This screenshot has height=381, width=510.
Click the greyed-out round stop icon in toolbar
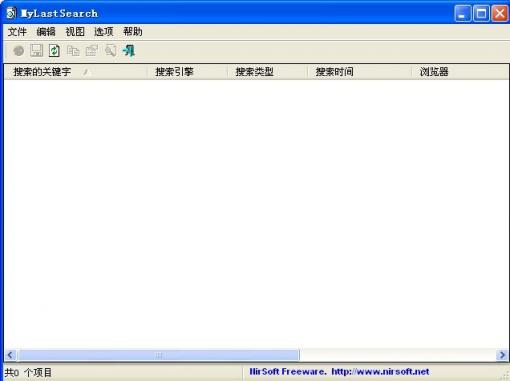pos(19,51)
